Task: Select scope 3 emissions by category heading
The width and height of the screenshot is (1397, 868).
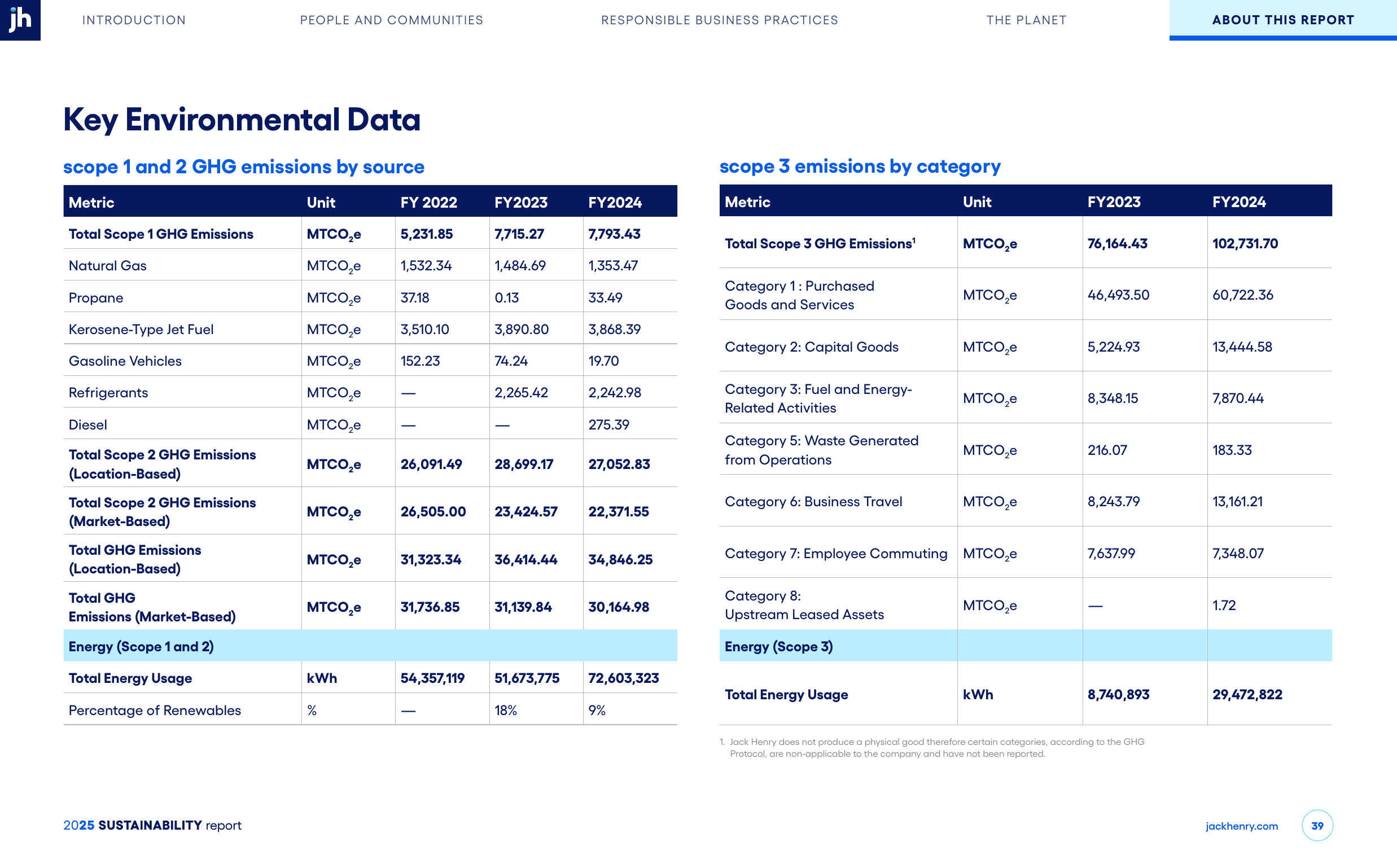Action: (x=860, y=166)
